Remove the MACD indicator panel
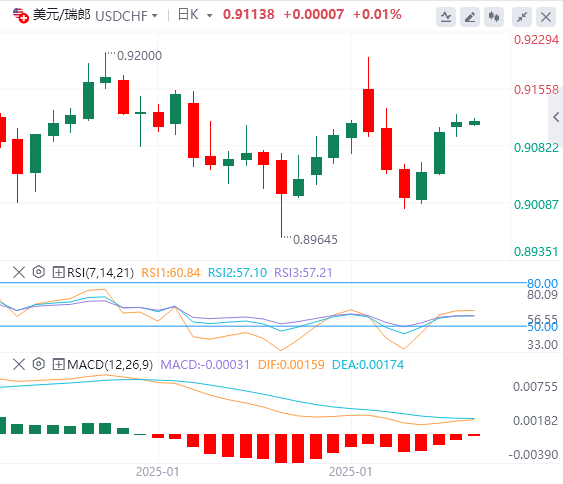 [x=19, y=364]
